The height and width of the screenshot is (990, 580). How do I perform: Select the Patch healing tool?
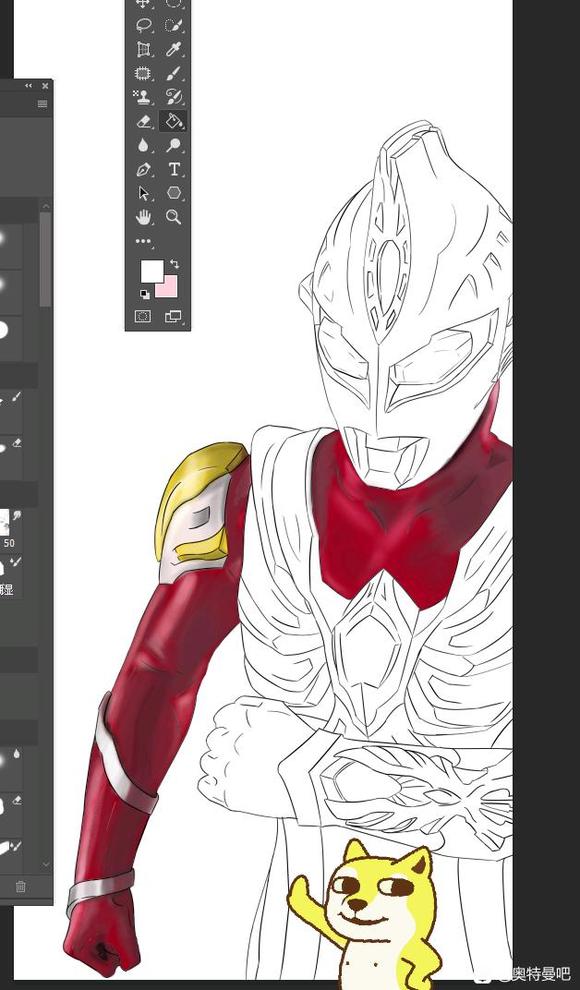144,73
